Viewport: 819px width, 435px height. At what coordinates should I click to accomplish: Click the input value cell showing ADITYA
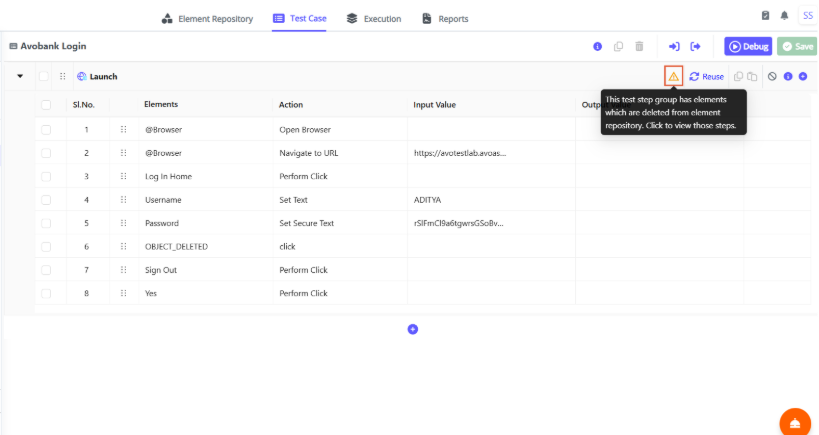(490, 199)
